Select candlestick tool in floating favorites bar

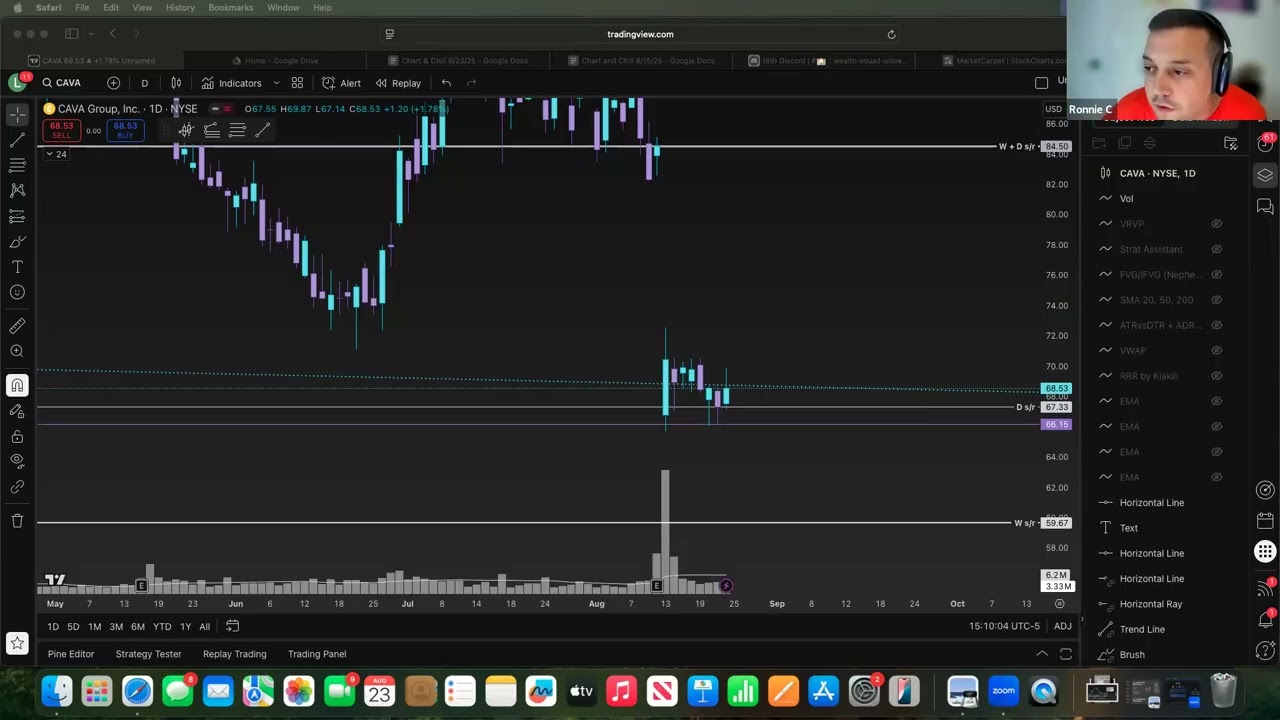coord(186,130)
